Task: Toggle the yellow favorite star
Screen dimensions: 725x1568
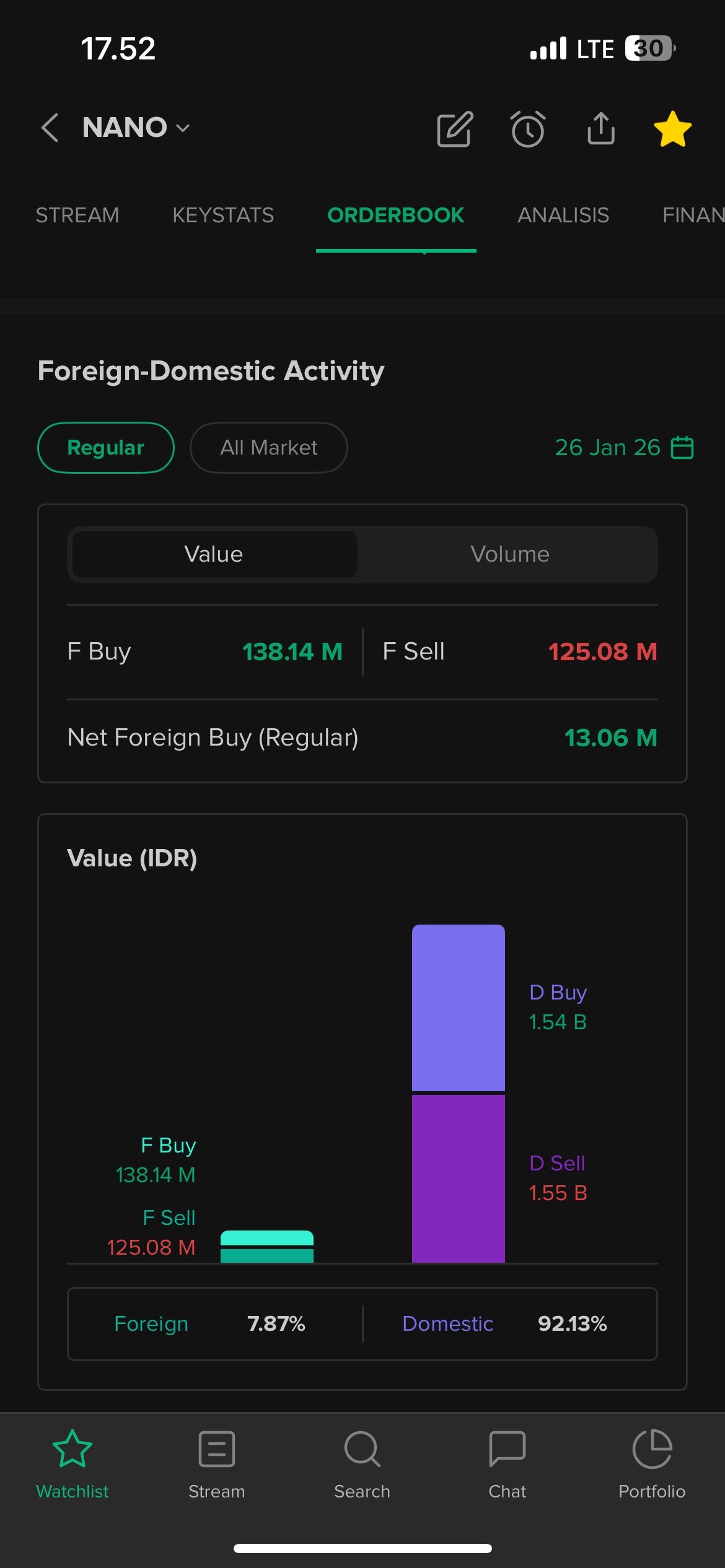Action: click(x=672, y=129)
